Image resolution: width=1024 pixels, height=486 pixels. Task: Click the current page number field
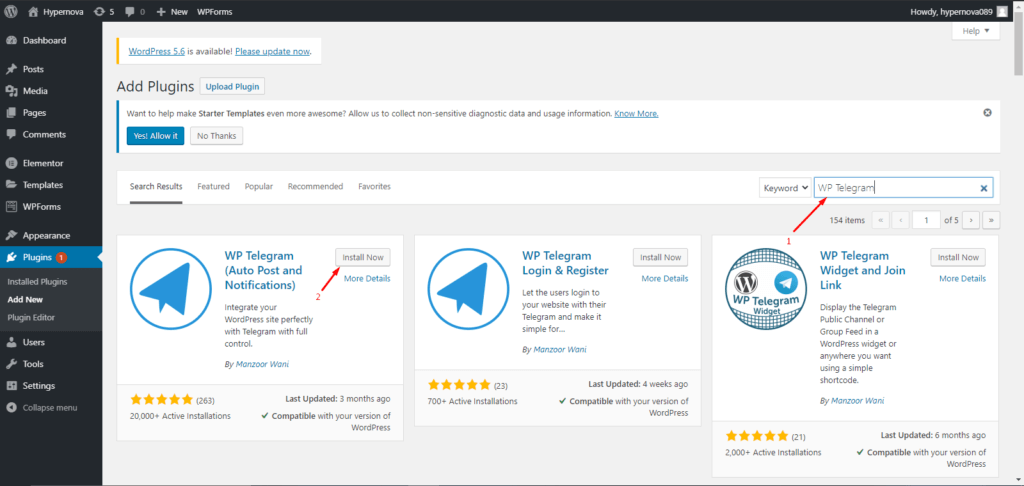[x=926, y=220]
